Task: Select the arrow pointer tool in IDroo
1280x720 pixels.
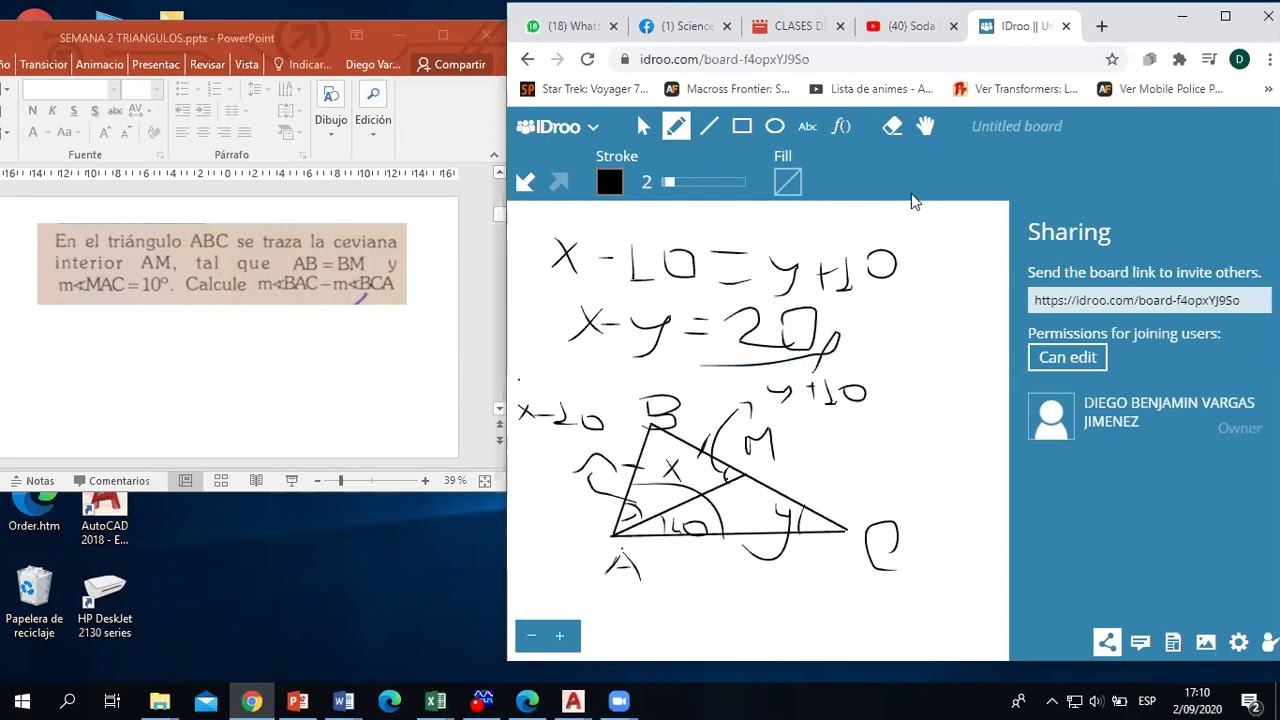Action: click(x=643, y=126)
